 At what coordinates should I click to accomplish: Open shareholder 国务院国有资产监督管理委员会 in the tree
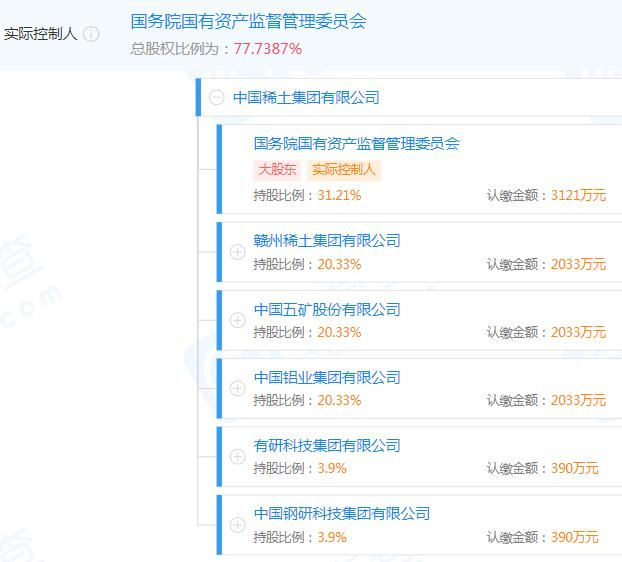tap(357, 143)
